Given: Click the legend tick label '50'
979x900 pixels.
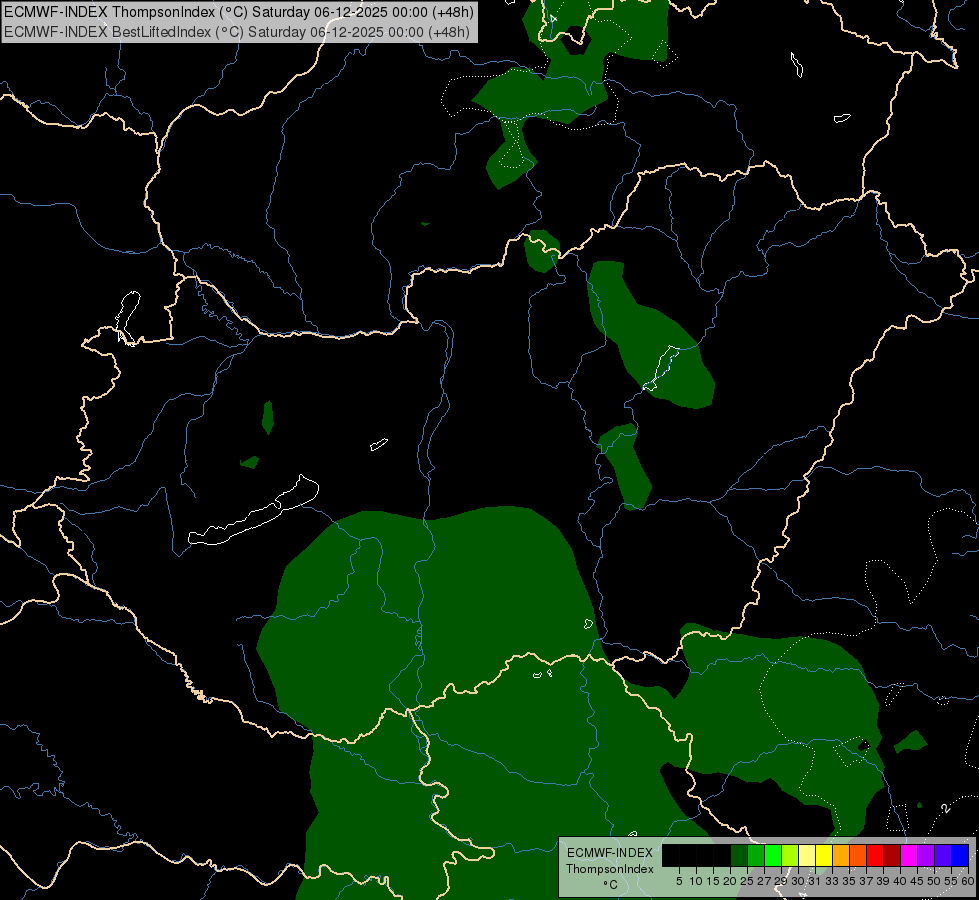Looking at the screenshot, I should point(934,881).
